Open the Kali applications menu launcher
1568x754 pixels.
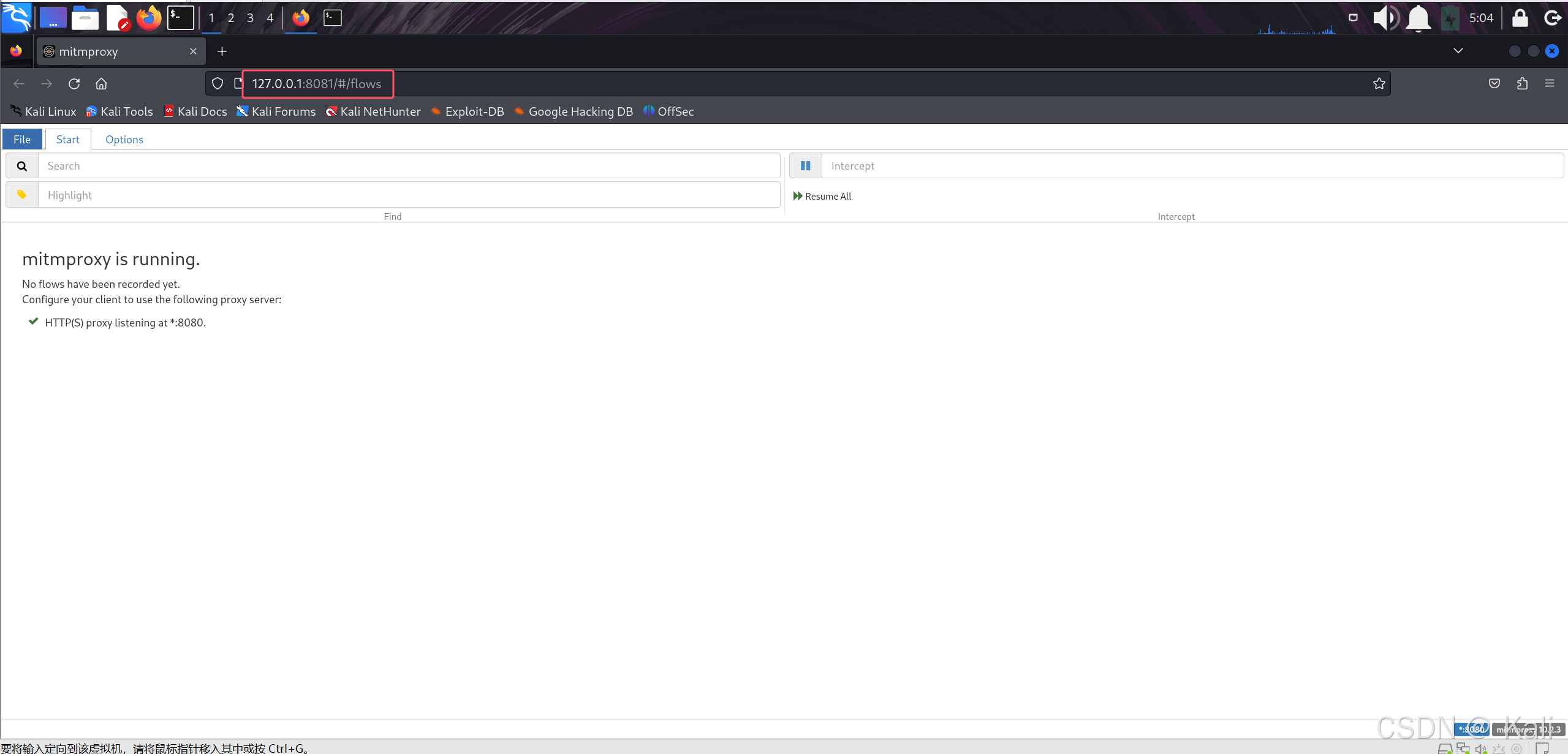coord(17,17)
